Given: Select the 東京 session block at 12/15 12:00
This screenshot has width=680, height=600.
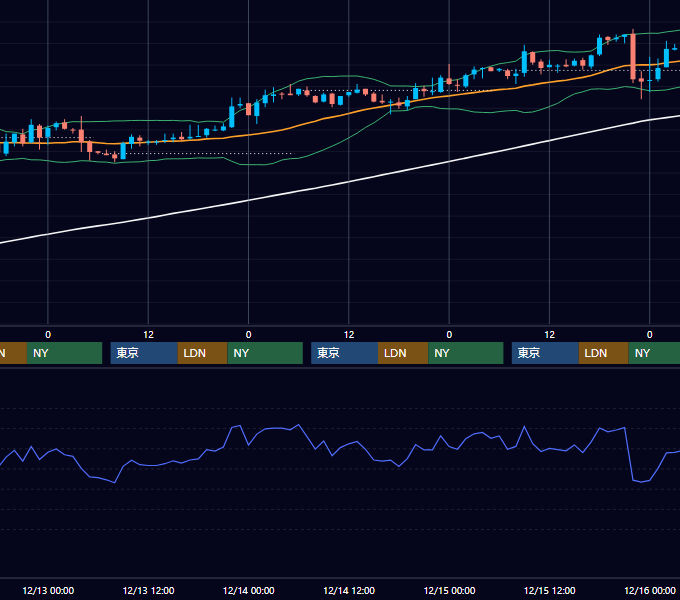Looking at the screenshot, I should [545, 353].
